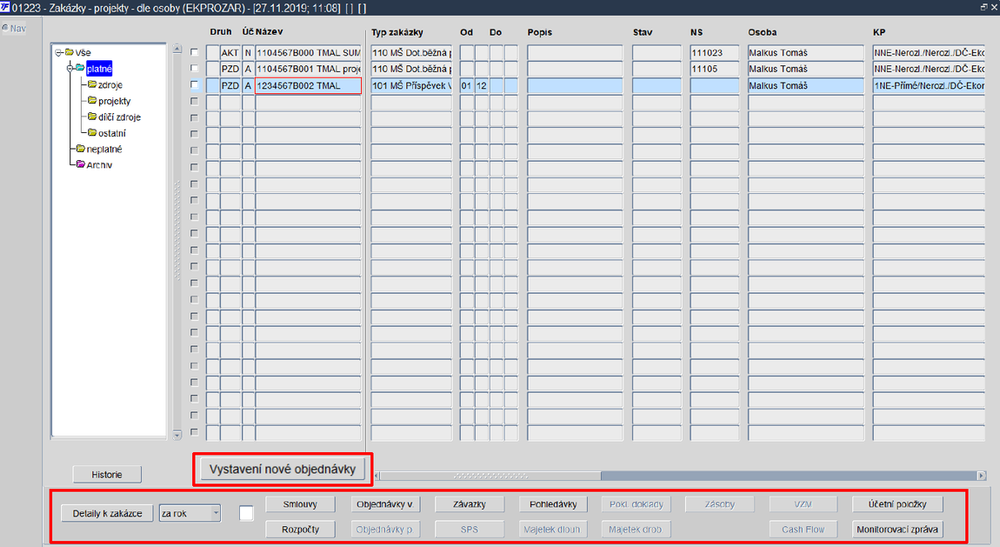
Task: Click the zdroje folder icon in tree
Action: tap(92, 84)
